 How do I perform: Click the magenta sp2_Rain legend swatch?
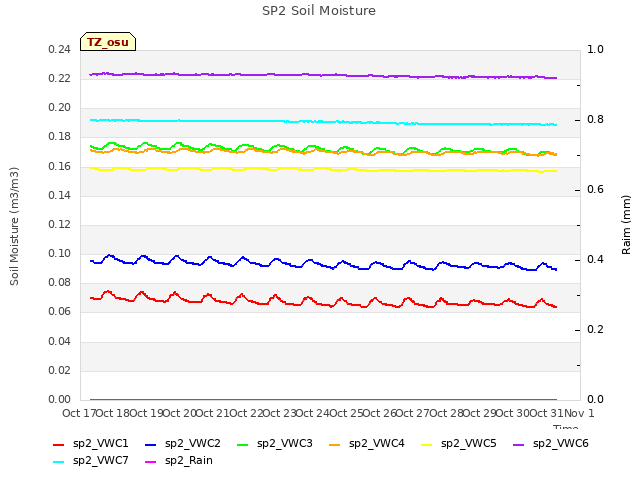(151, 462)
